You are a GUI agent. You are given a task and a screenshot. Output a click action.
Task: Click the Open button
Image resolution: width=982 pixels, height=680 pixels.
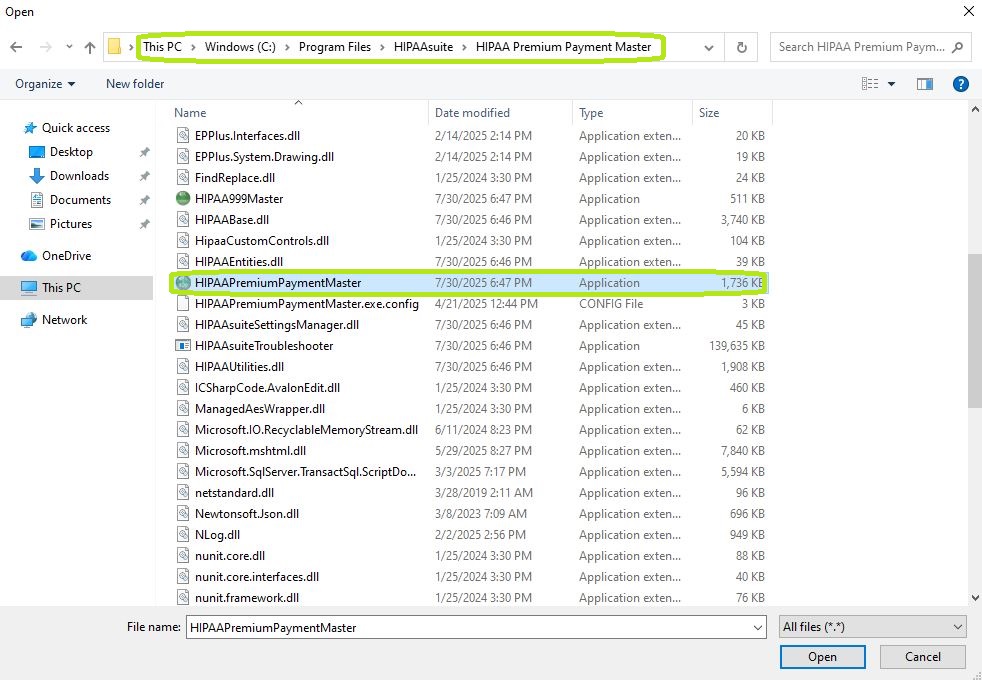822,657
